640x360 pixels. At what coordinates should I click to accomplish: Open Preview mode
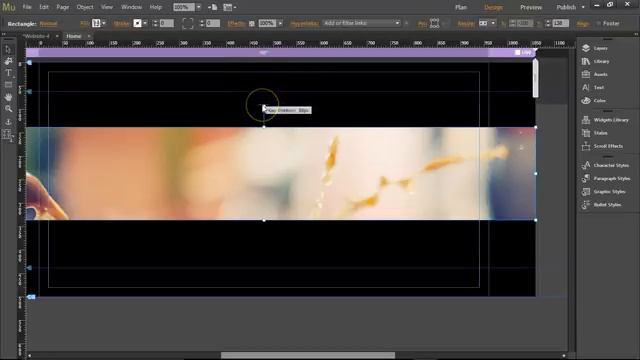tap(531, 7)
